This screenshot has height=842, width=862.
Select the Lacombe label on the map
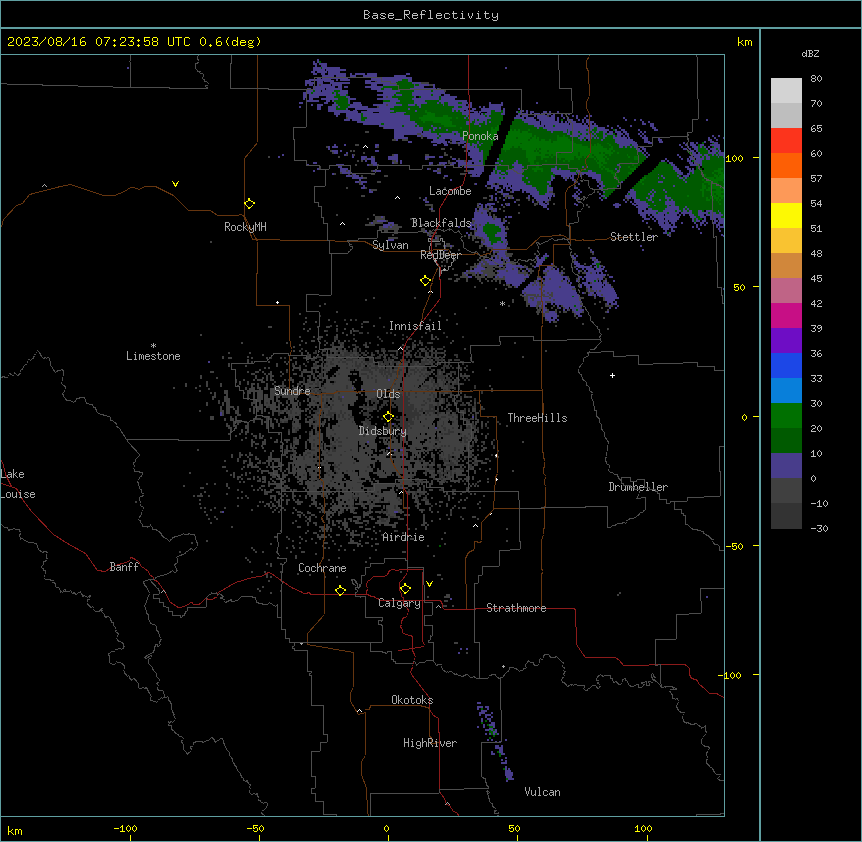[450, 191]
